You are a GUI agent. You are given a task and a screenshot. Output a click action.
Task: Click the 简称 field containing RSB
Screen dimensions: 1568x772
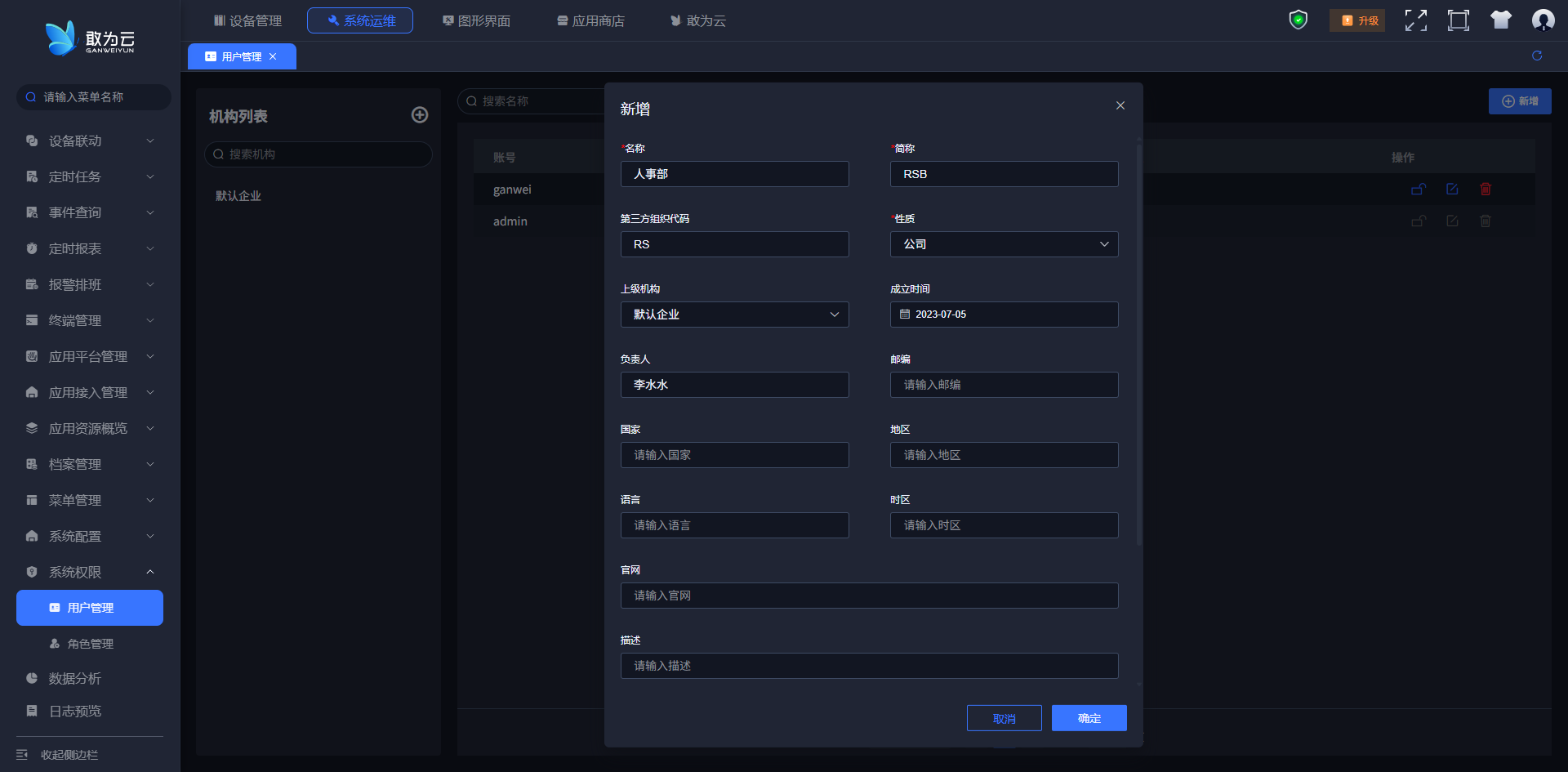pos(1004,174)
